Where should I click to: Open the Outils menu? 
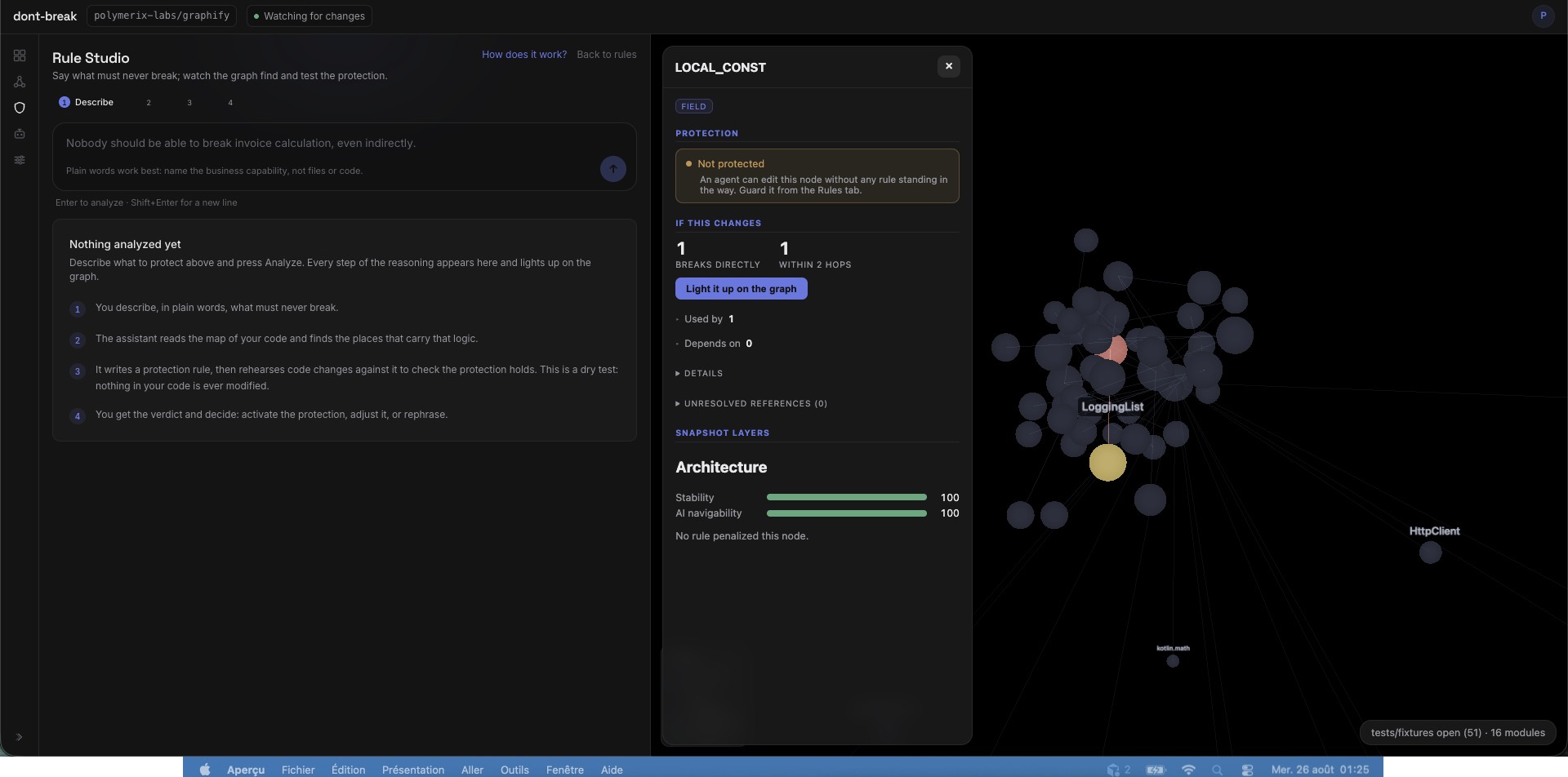[x=514, y=770]
